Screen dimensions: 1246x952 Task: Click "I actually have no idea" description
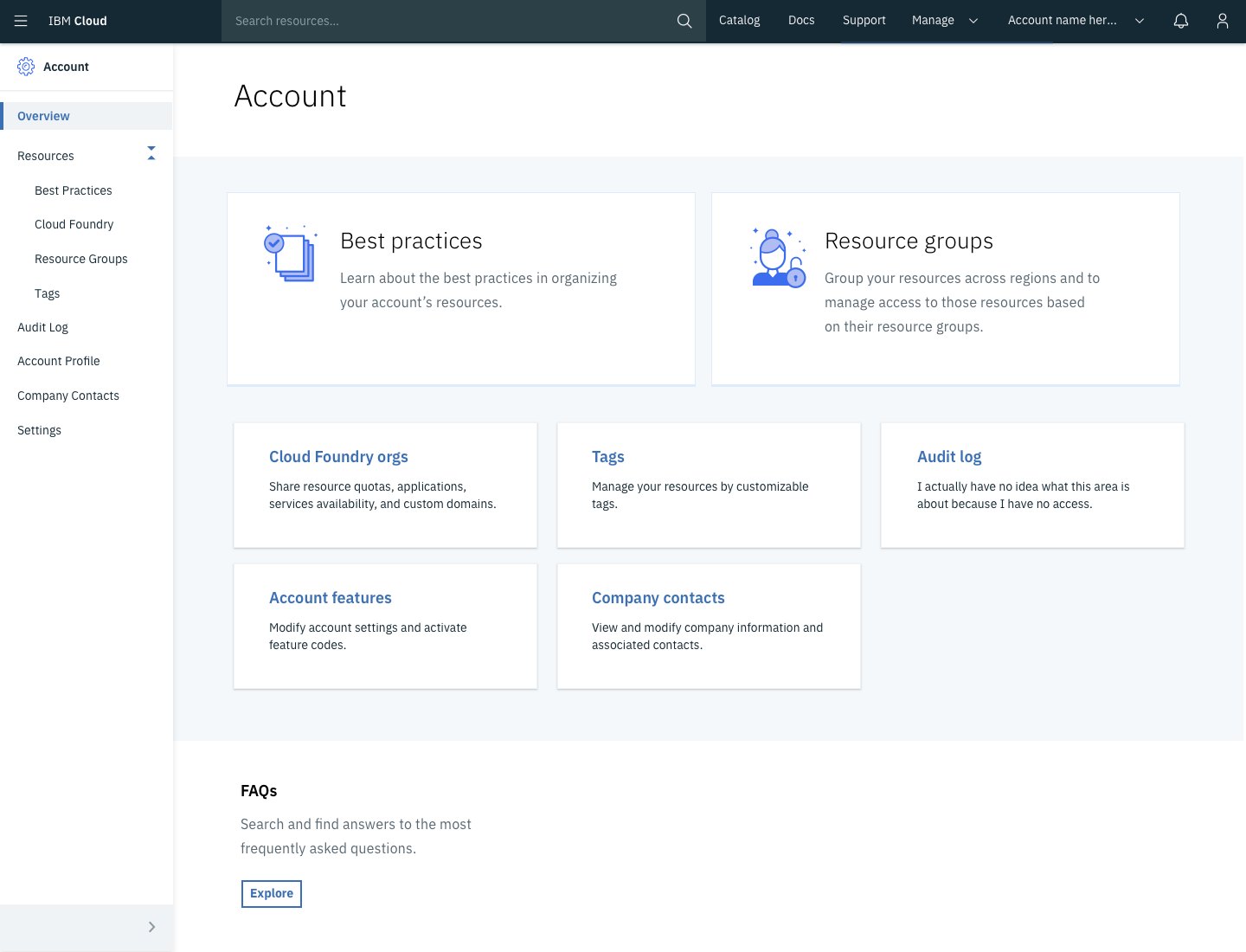click(1024, 495)
